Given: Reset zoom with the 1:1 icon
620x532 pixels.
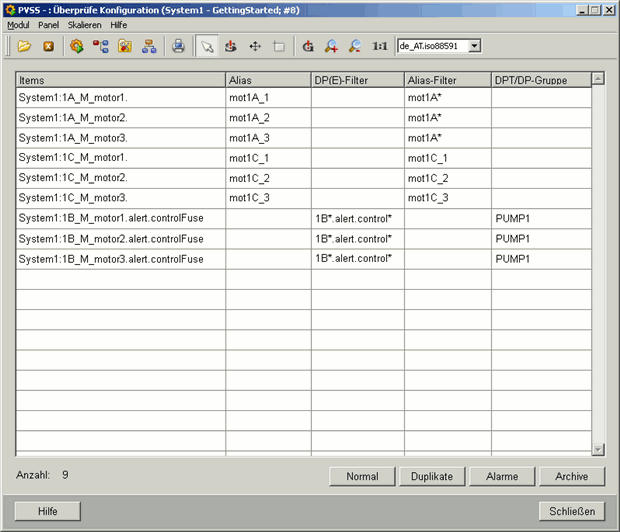Looking at the screenshot, I should (x=380, y=46).
